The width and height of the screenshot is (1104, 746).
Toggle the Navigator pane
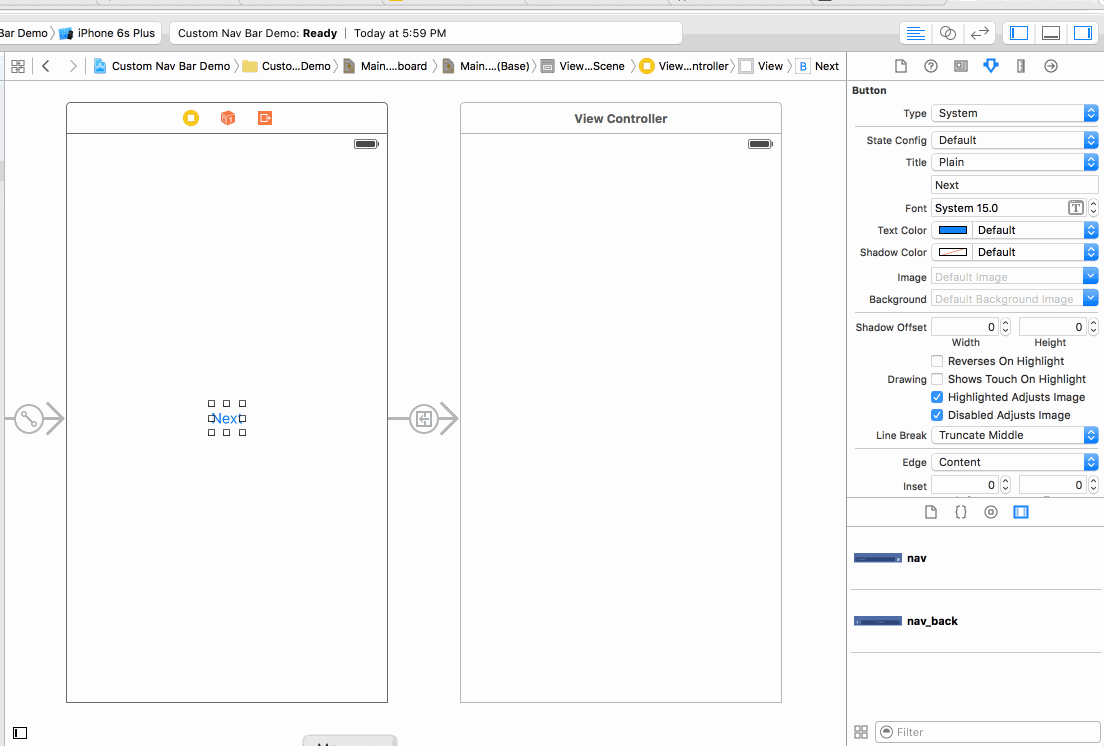pos(1019,33)
